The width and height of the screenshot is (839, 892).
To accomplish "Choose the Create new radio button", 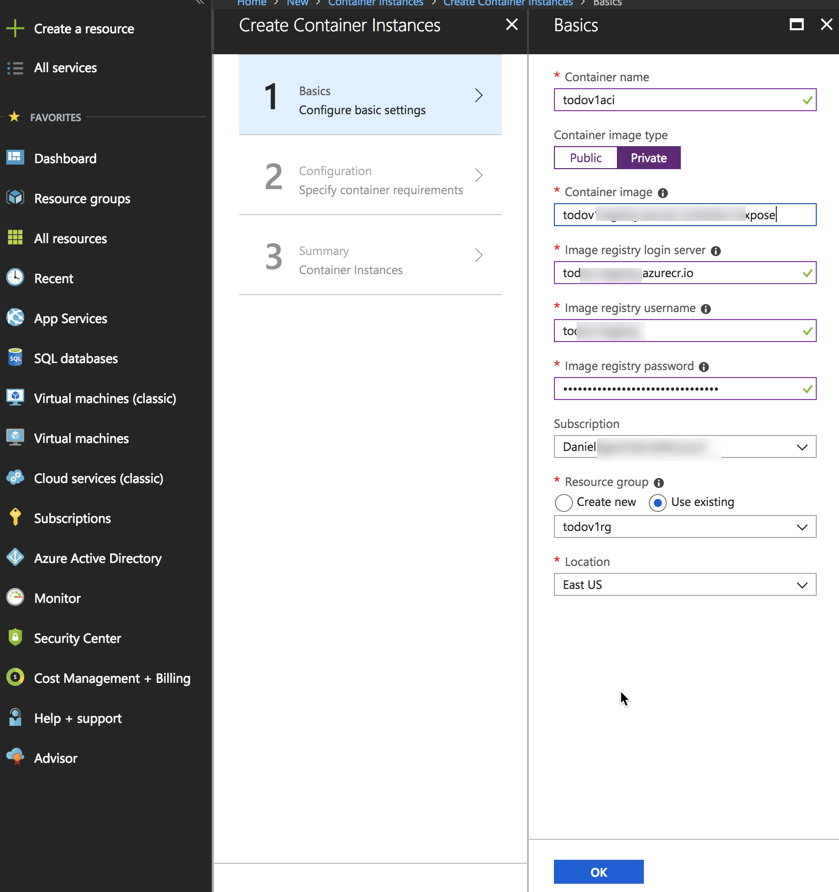I will tap(564, 502).
